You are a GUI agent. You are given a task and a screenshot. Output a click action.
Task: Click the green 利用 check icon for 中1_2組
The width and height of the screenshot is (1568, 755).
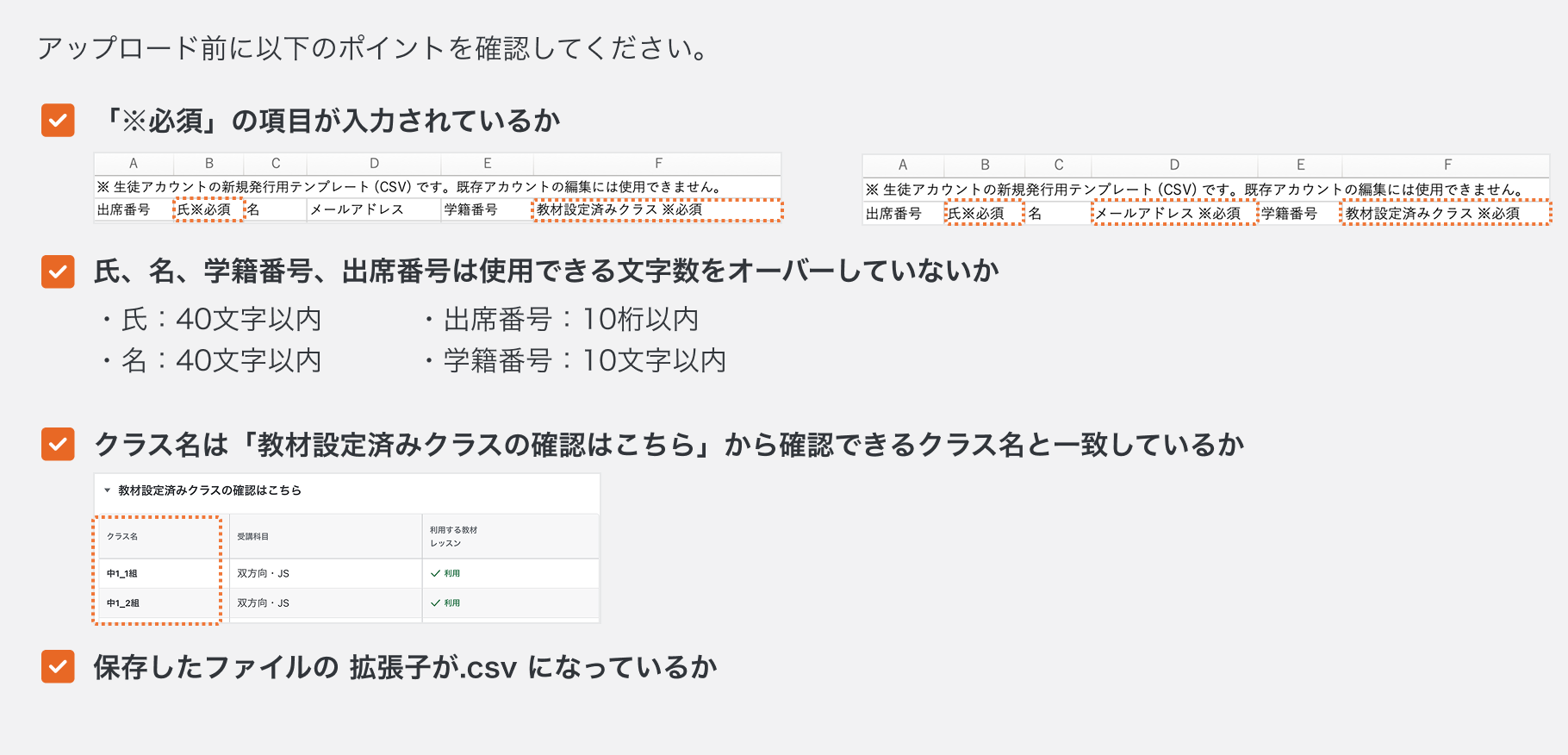tap(435, 604)
